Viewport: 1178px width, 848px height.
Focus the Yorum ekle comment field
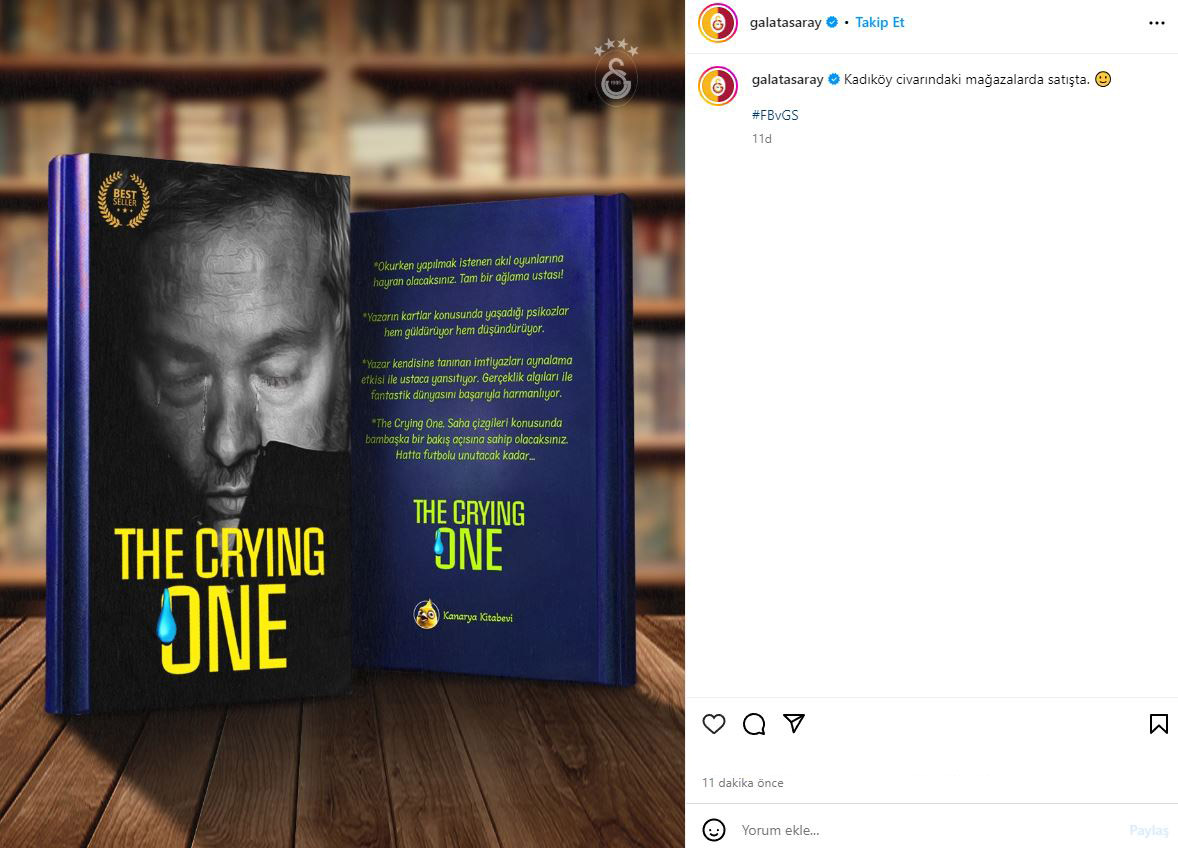[x=928, y=830]
